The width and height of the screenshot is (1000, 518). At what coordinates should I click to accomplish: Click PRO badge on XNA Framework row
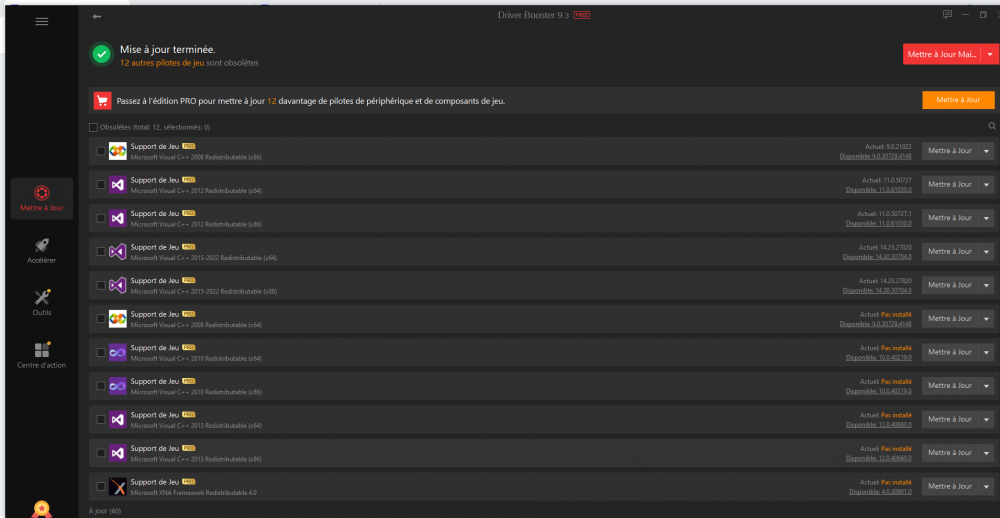coord(189,481)
